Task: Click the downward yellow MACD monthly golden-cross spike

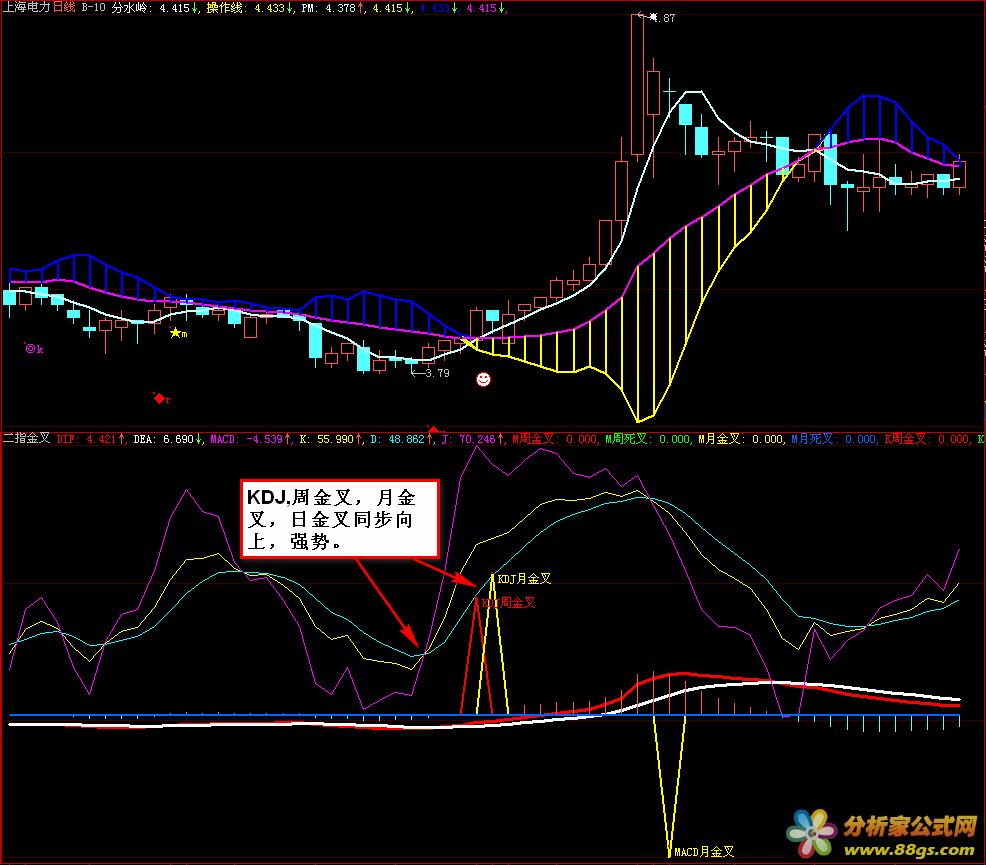Action: 670,786
